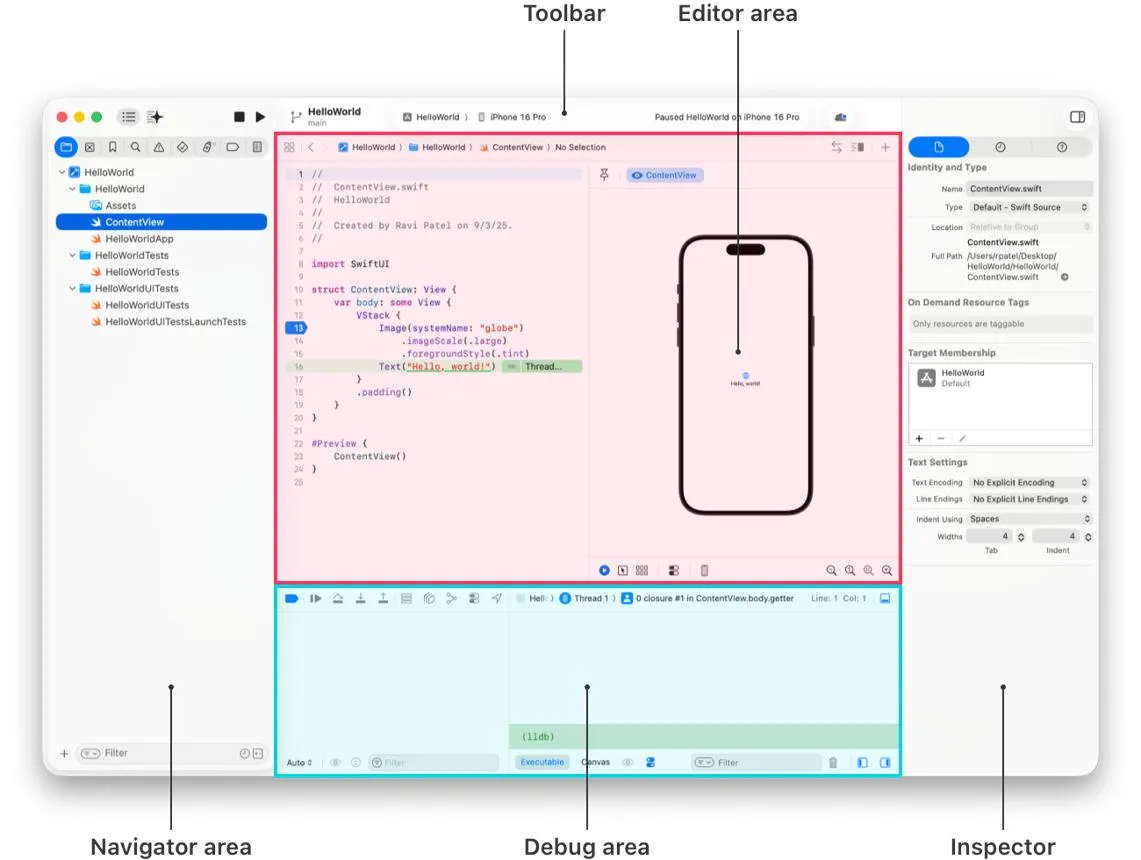The image size is (1141, 860).
Task: Switch to the History inspector tab
Action: coord(1001,147)
